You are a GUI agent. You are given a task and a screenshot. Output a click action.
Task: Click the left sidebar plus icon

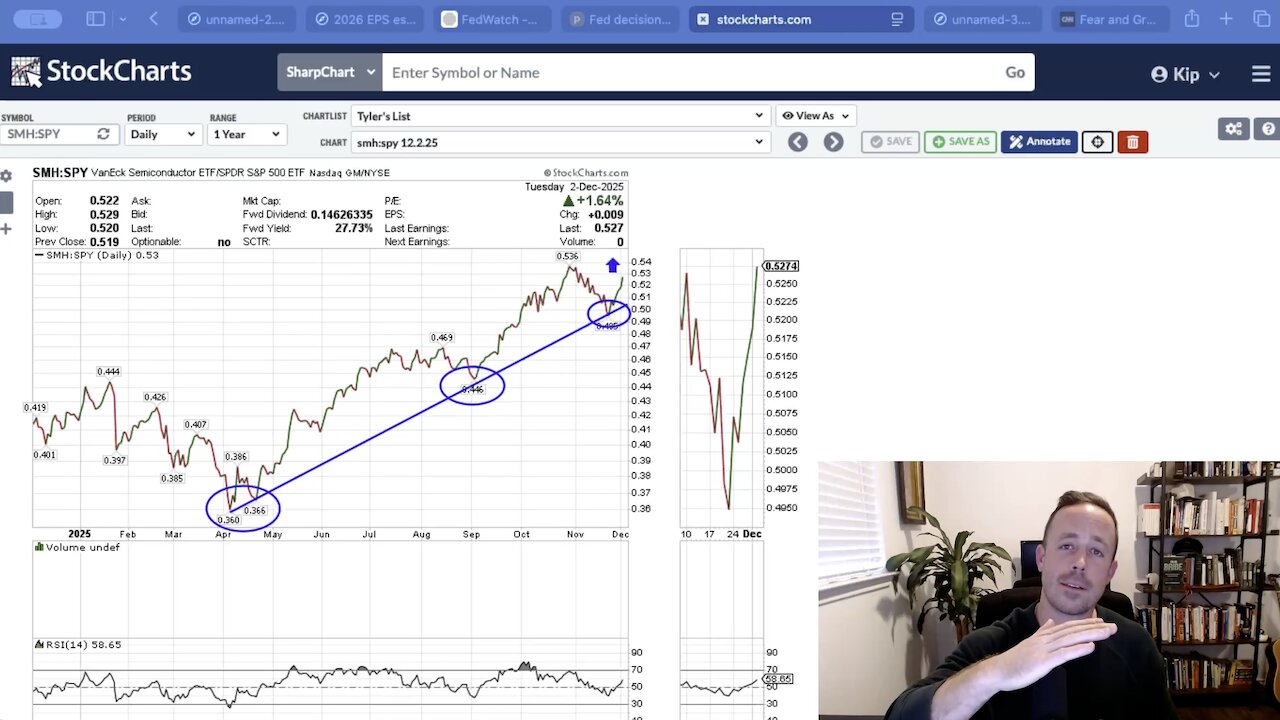pyautogui.click(x=6, y=229)
